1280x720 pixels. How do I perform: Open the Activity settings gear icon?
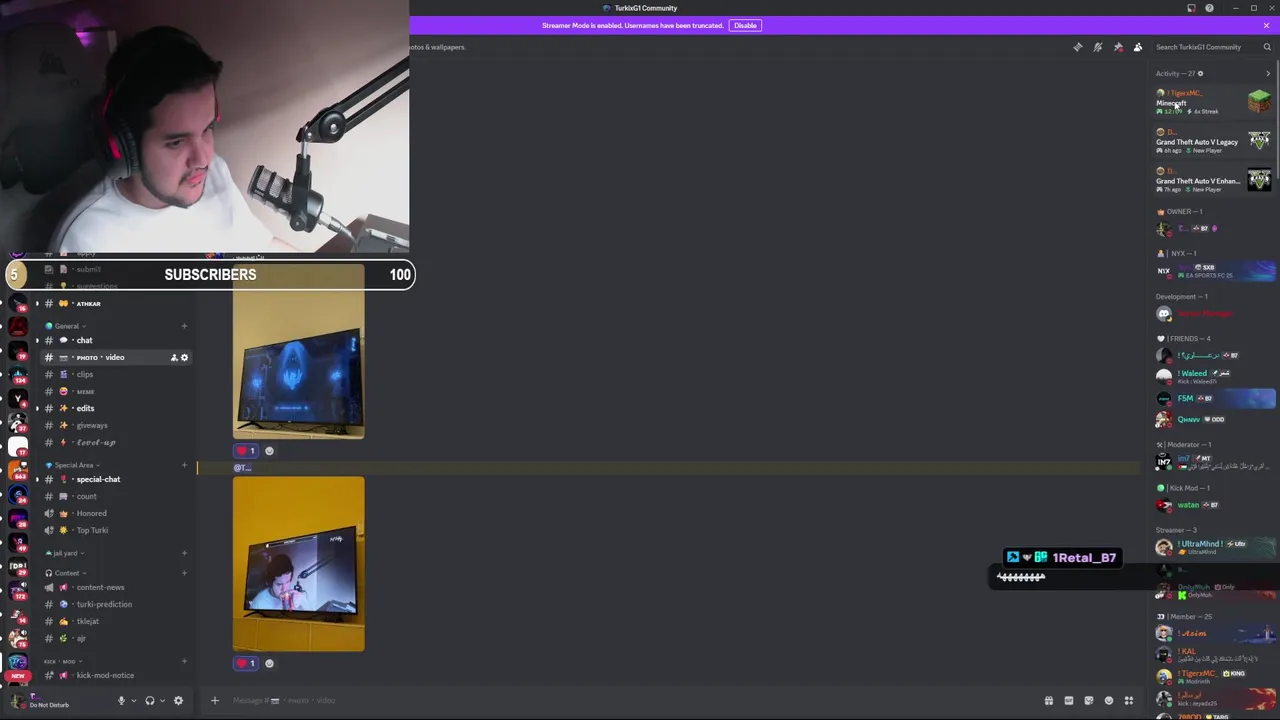[1200, 73]
